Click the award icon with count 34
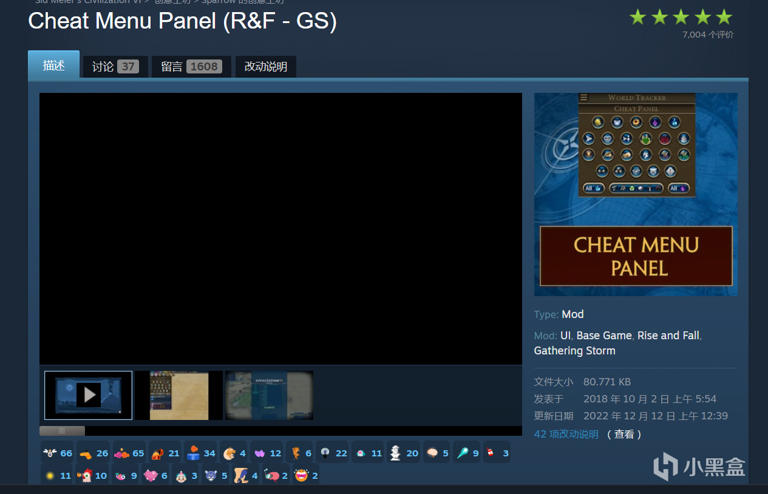Screen dimensions: 768x494 pyautogui.click(x=193, y=453)
